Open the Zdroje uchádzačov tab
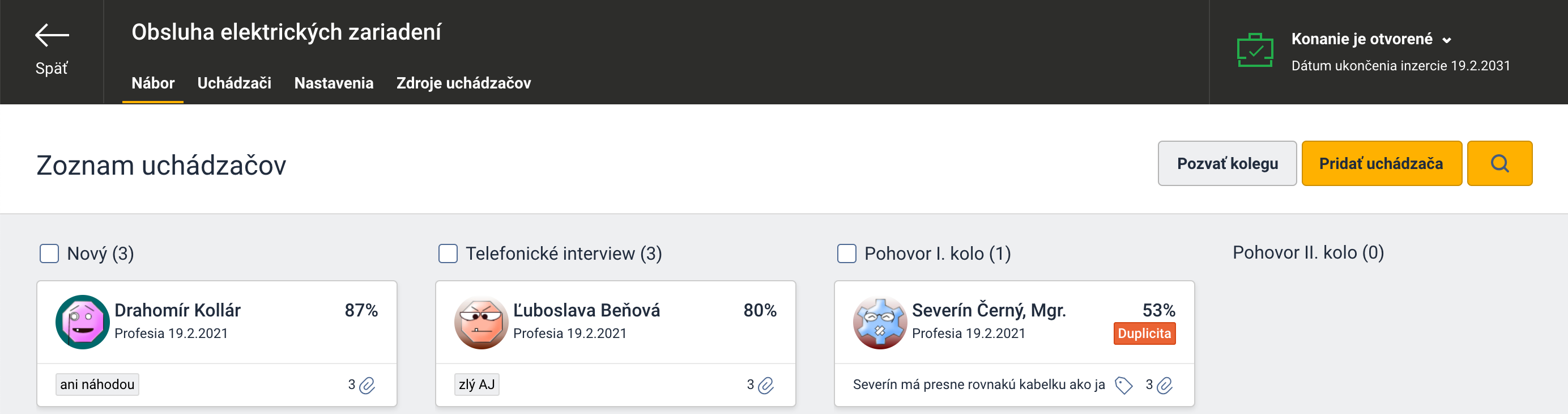This screenshot has width=1568, height=414. click(x=464, y=83)
